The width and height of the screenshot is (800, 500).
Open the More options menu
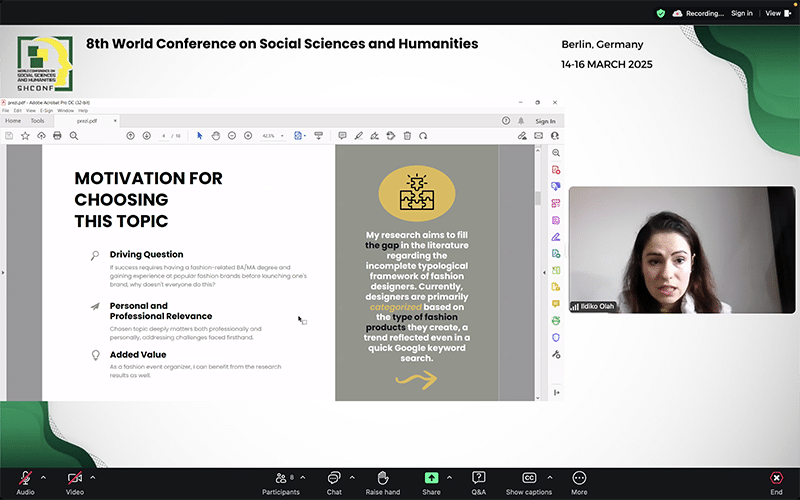pos(579,479)
